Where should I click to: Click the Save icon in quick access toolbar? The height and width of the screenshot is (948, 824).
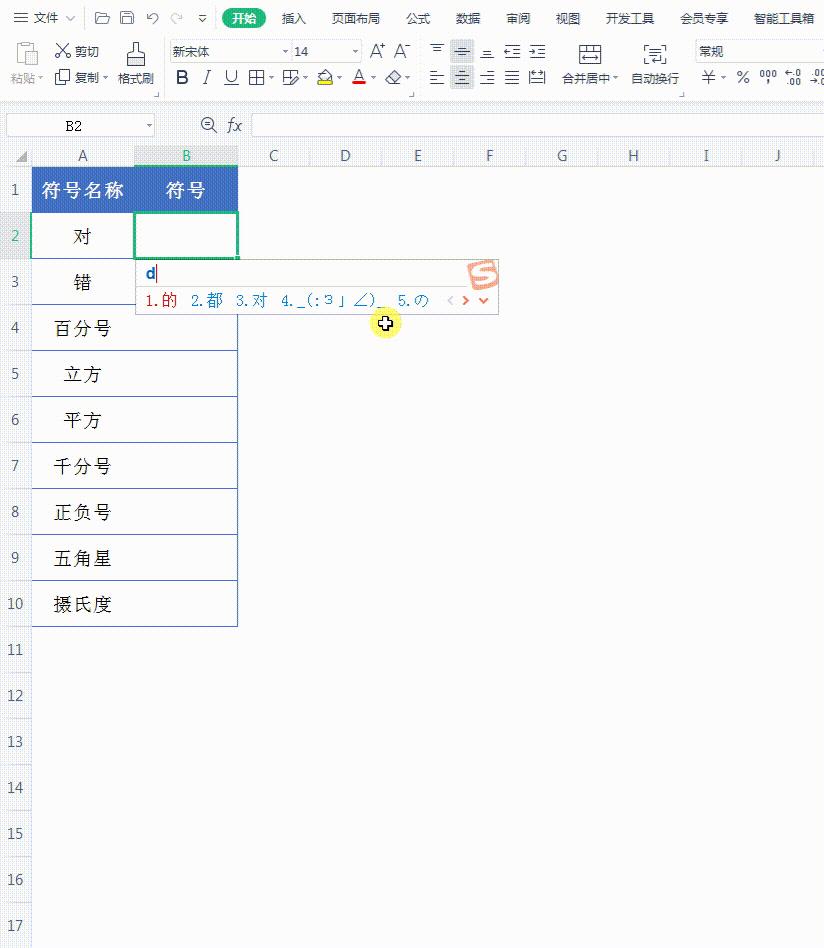127,16
